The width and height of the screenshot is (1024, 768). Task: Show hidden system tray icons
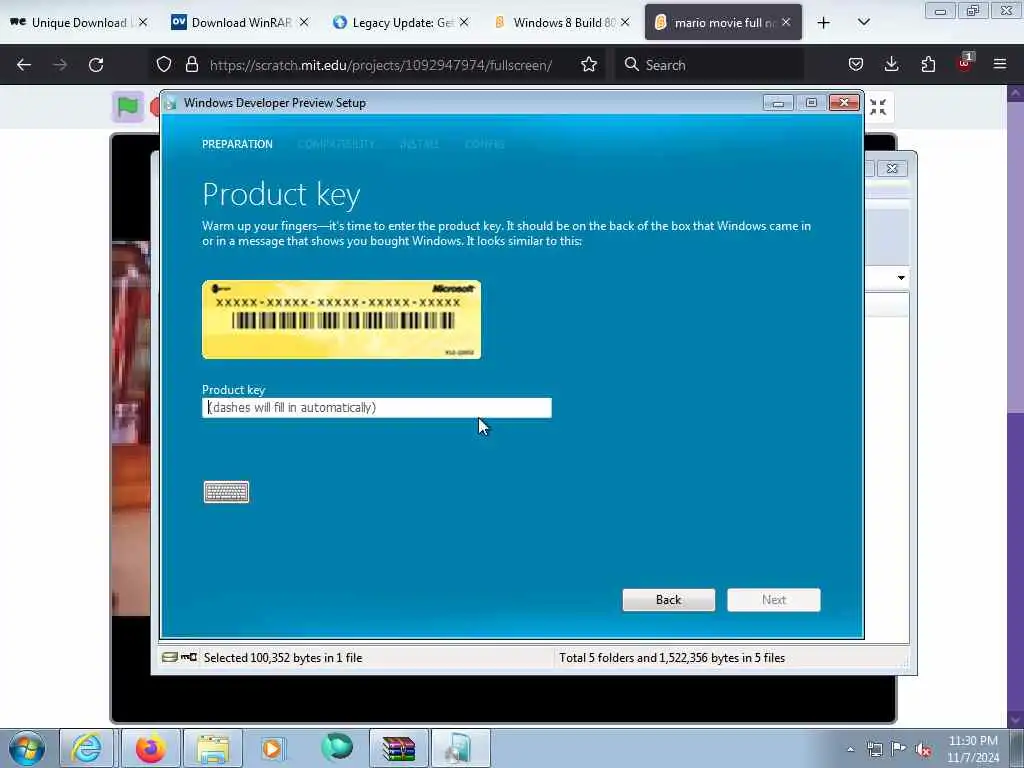pyautogui.click(x=850, y=749)
